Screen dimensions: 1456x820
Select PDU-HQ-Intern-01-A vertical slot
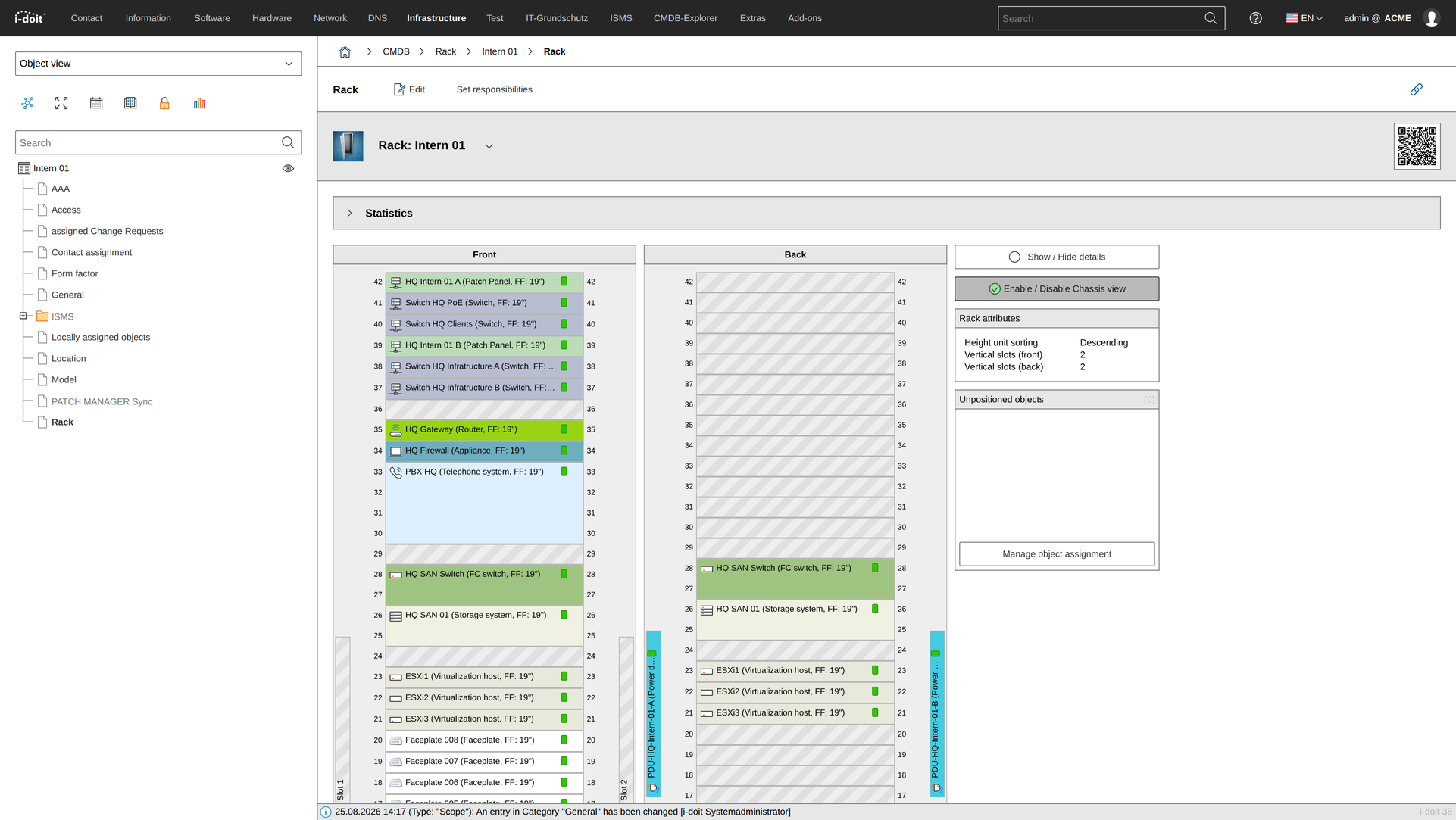(652, 713)
